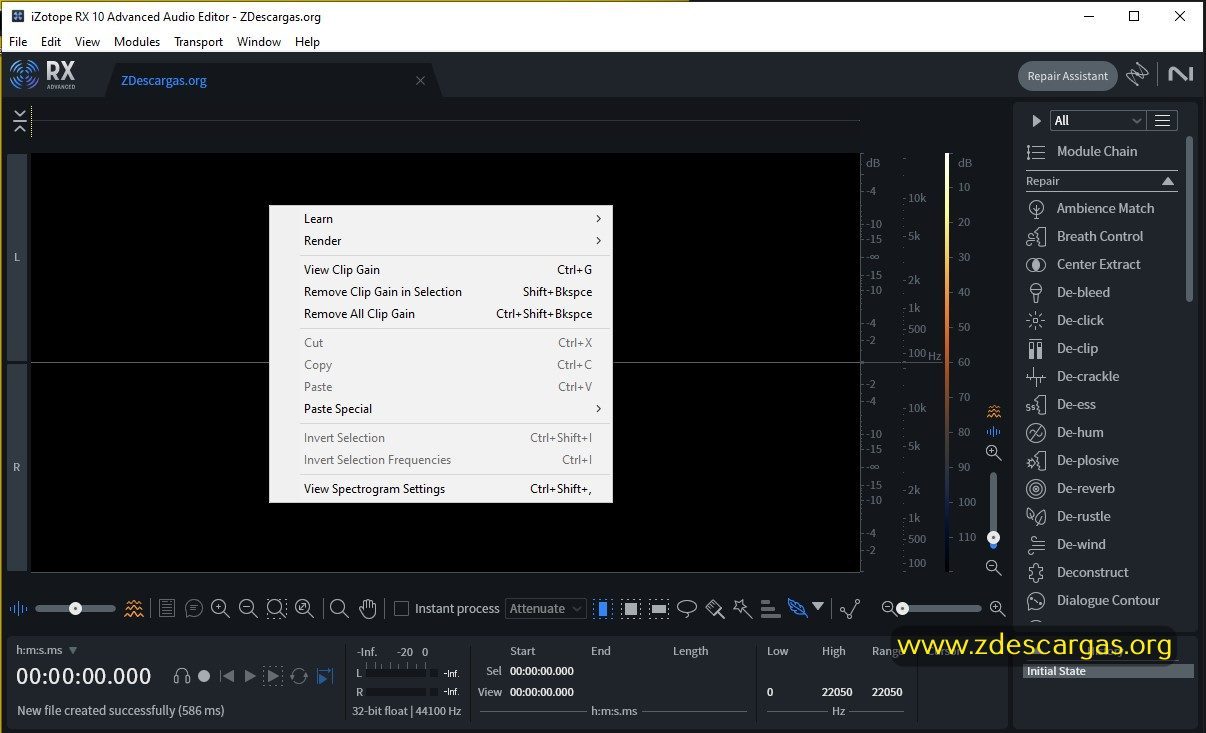
Task: Toggle the left channel L selector
Action: (17, 257)
